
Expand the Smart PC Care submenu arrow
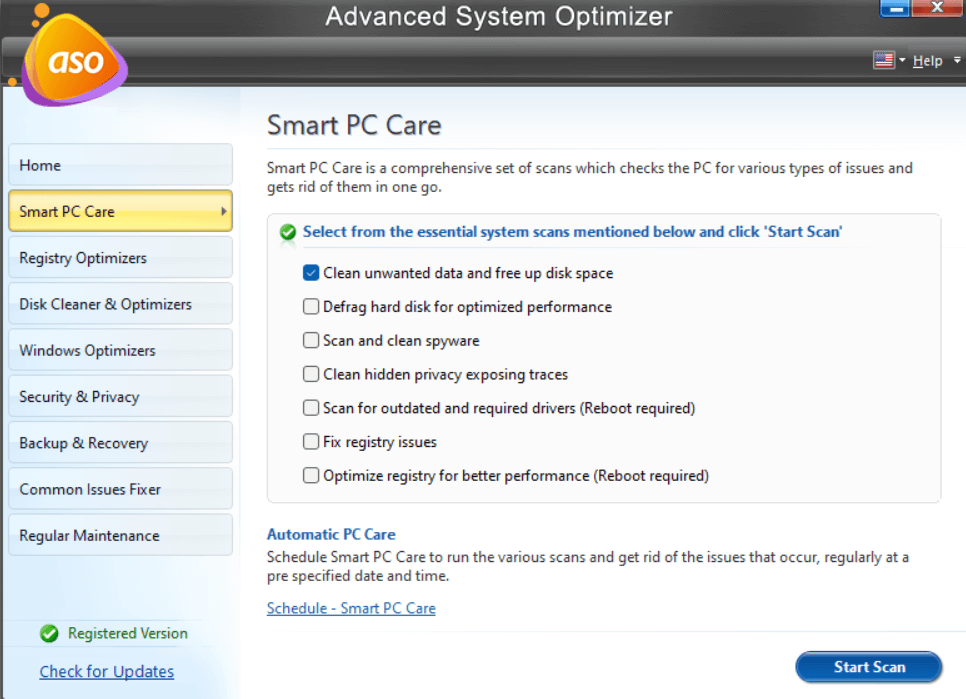point(223,212)
